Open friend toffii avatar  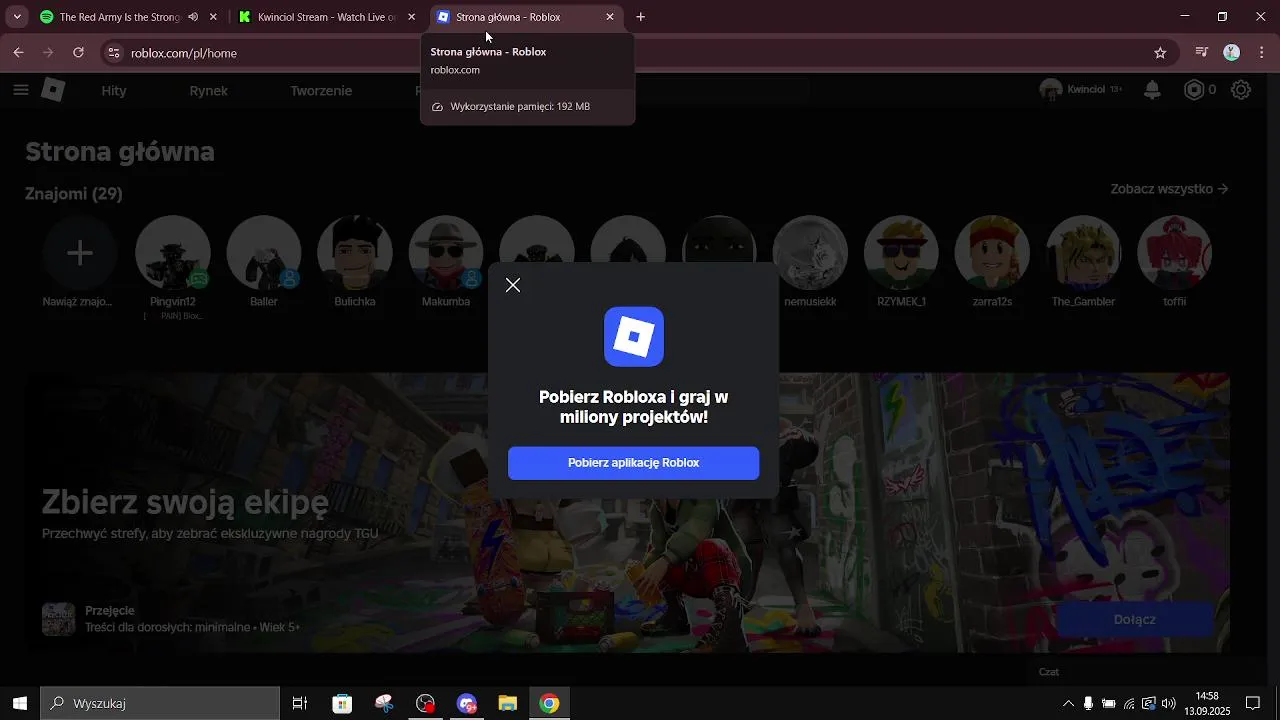pos(1174,253)
